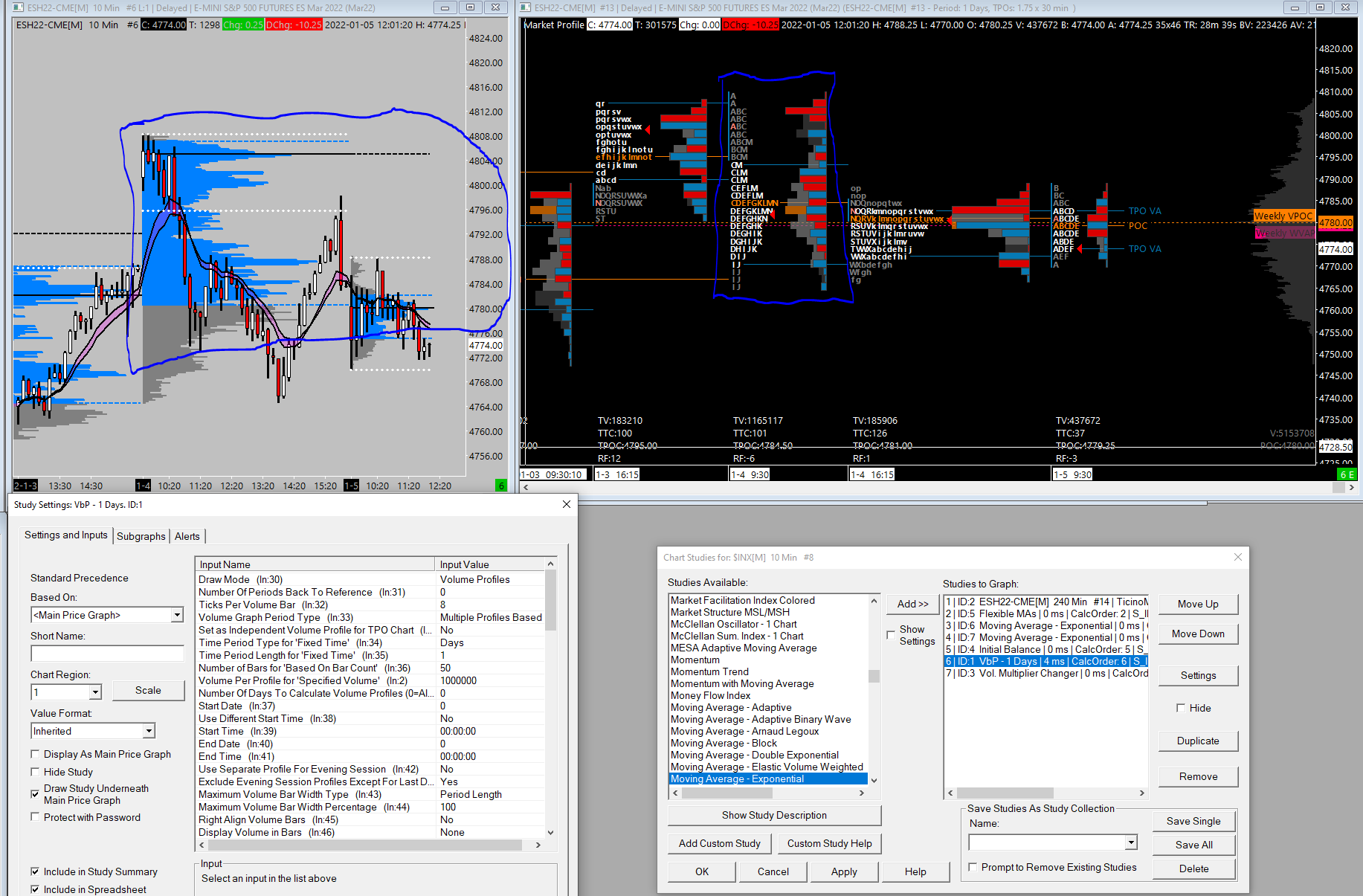
Task: Click the green 6 indicator on 10 Min chart
Action: [501, 486]
